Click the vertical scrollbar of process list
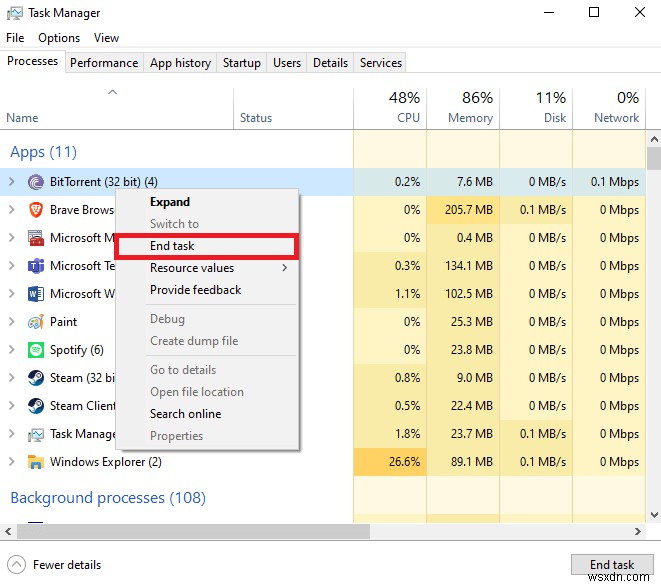661x587 pixels. pos(654,300)
